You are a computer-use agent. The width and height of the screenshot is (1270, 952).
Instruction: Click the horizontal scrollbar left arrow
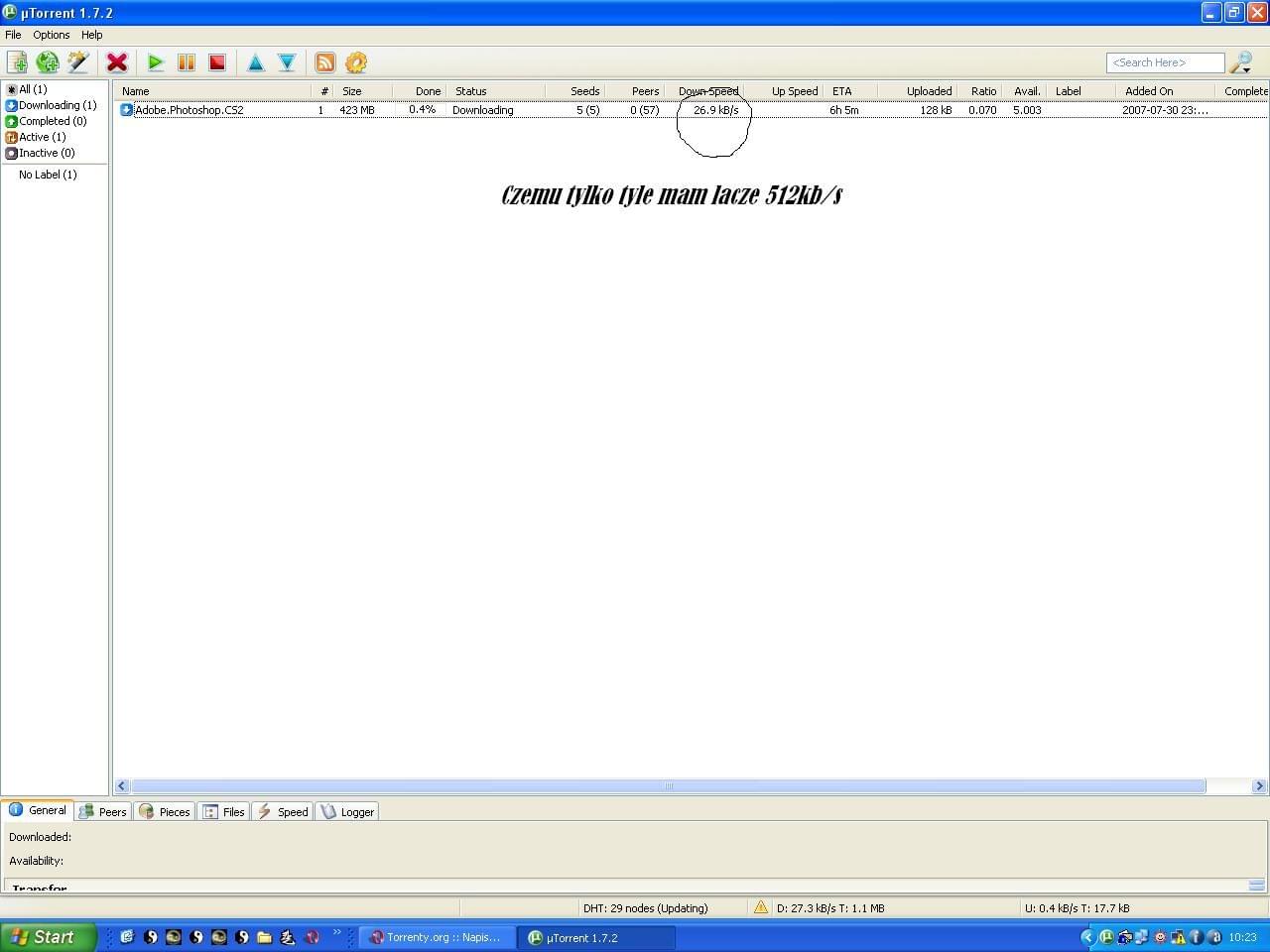(x=122, y=786)
